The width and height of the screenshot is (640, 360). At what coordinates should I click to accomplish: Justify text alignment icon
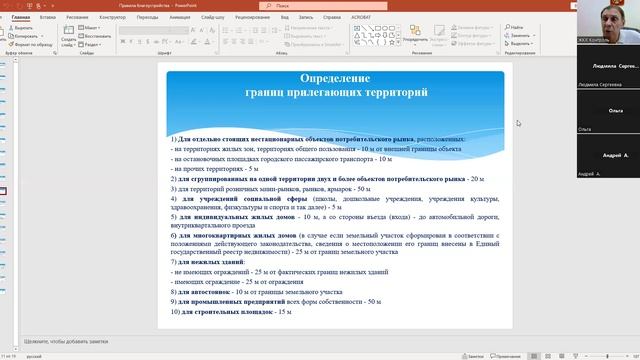[x=251, y=42]
